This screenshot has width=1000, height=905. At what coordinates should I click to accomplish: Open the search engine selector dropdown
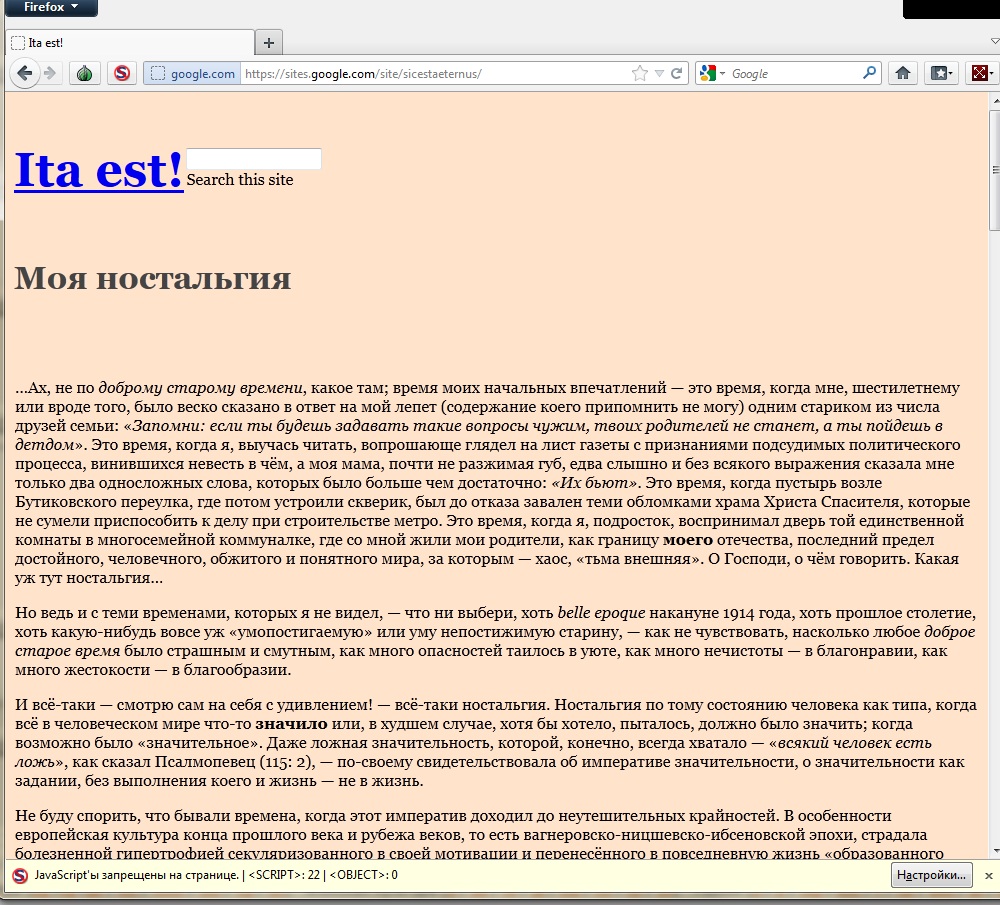pyautogui.click(x=713, y=73)
